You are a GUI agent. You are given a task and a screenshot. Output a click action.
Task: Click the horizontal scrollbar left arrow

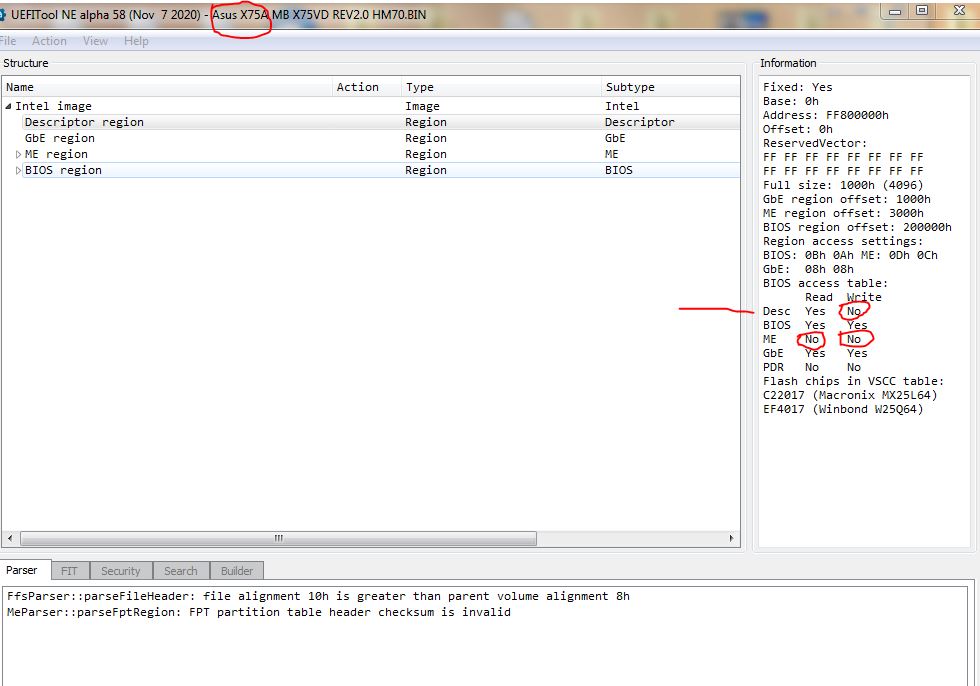coord(10,538)
